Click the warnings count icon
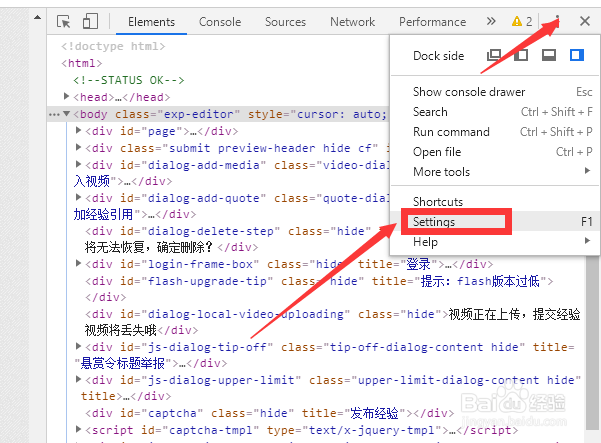This screenshot has height=443, width=601. (522, 21)
